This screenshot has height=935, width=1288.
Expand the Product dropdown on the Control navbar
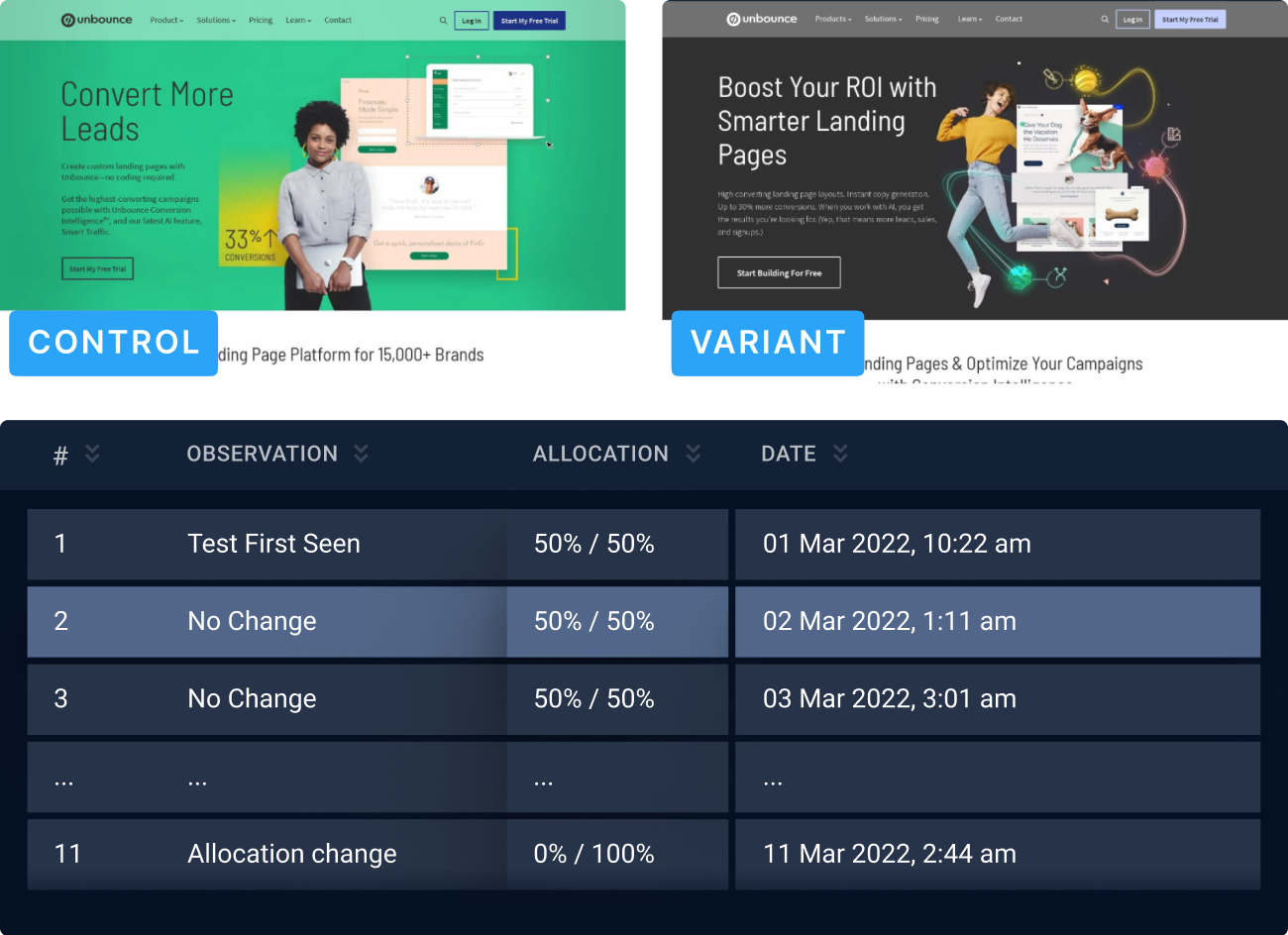click(x=165, y=20)
